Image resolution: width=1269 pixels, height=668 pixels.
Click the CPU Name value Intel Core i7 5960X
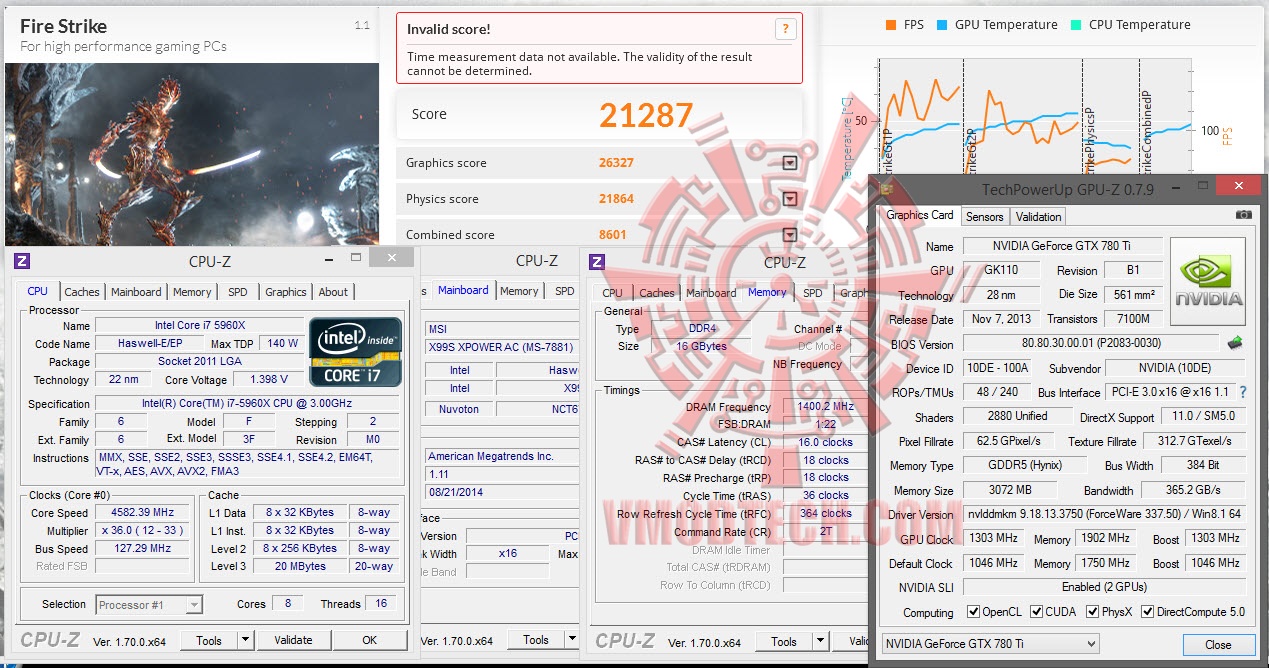click(x=199, y=326)
